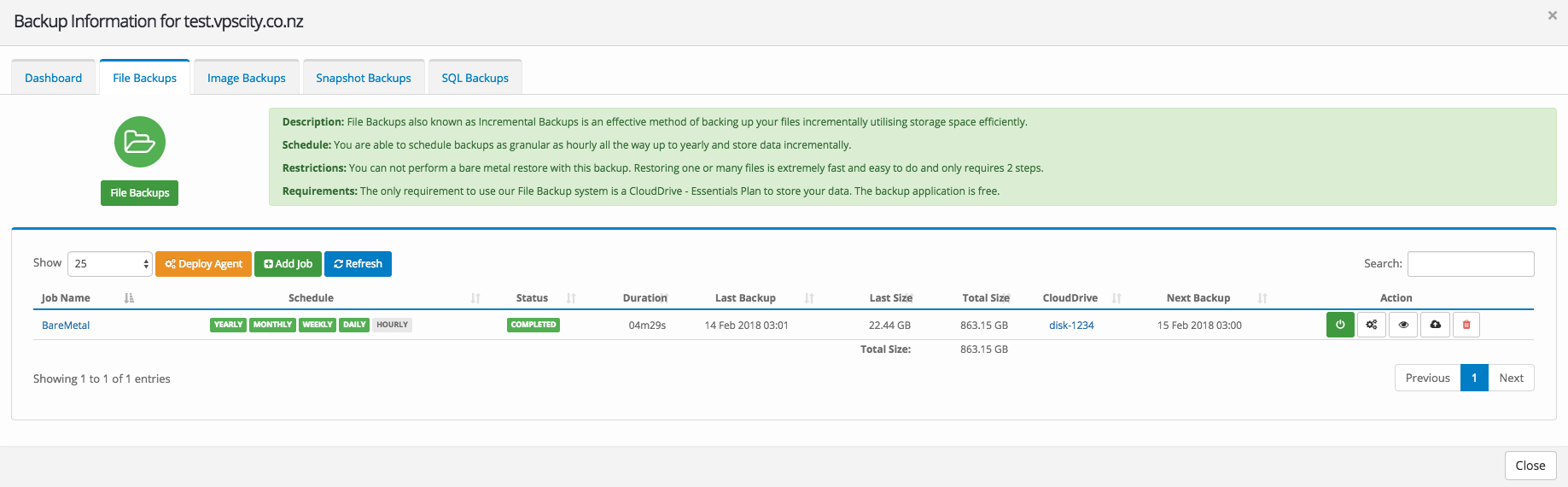Click the cloud upload icon for BareMetal

(x=1435, y=325)
